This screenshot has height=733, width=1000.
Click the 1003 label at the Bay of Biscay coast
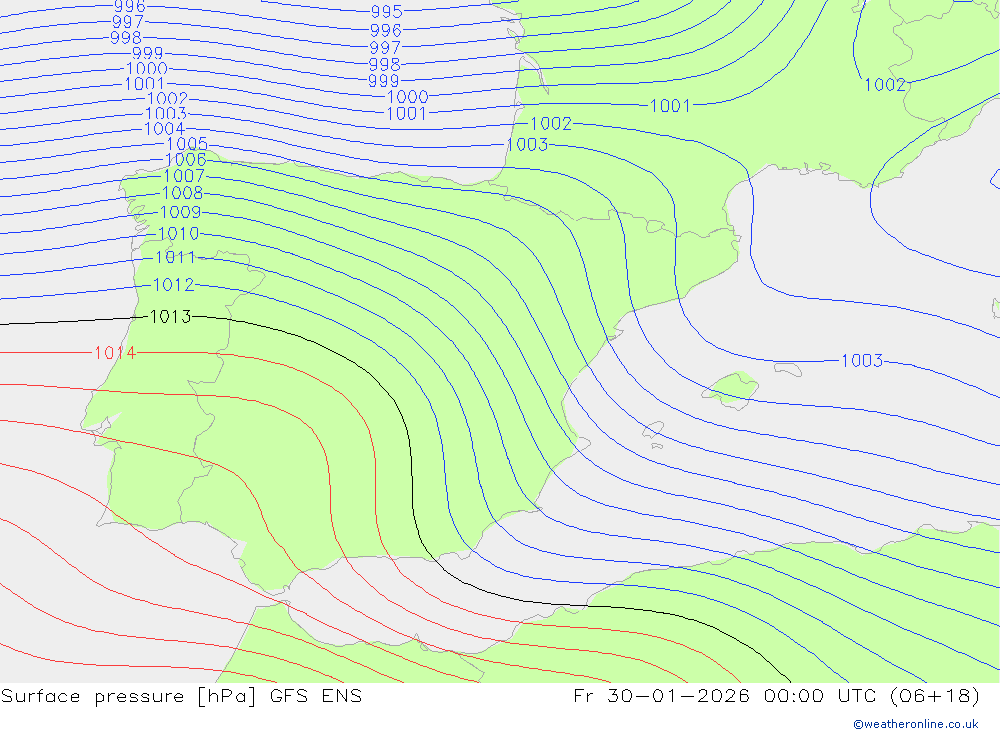pyautogui.click(x=527, y=144)
